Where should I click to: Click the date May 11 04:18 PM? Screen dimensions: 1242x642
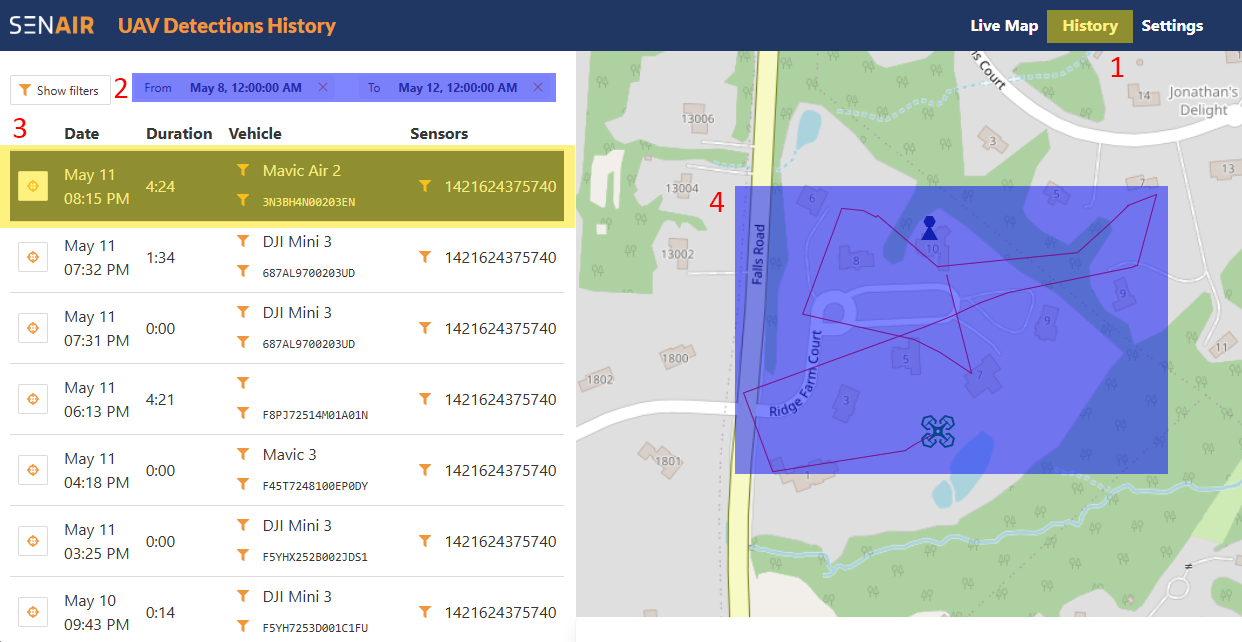click(97, 471)
